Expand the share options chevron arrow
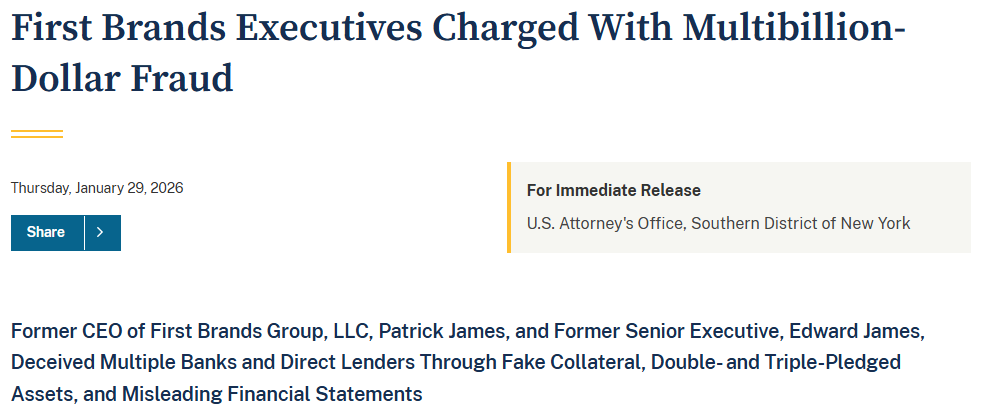1003x418 pixels. (x=102, y=232)
